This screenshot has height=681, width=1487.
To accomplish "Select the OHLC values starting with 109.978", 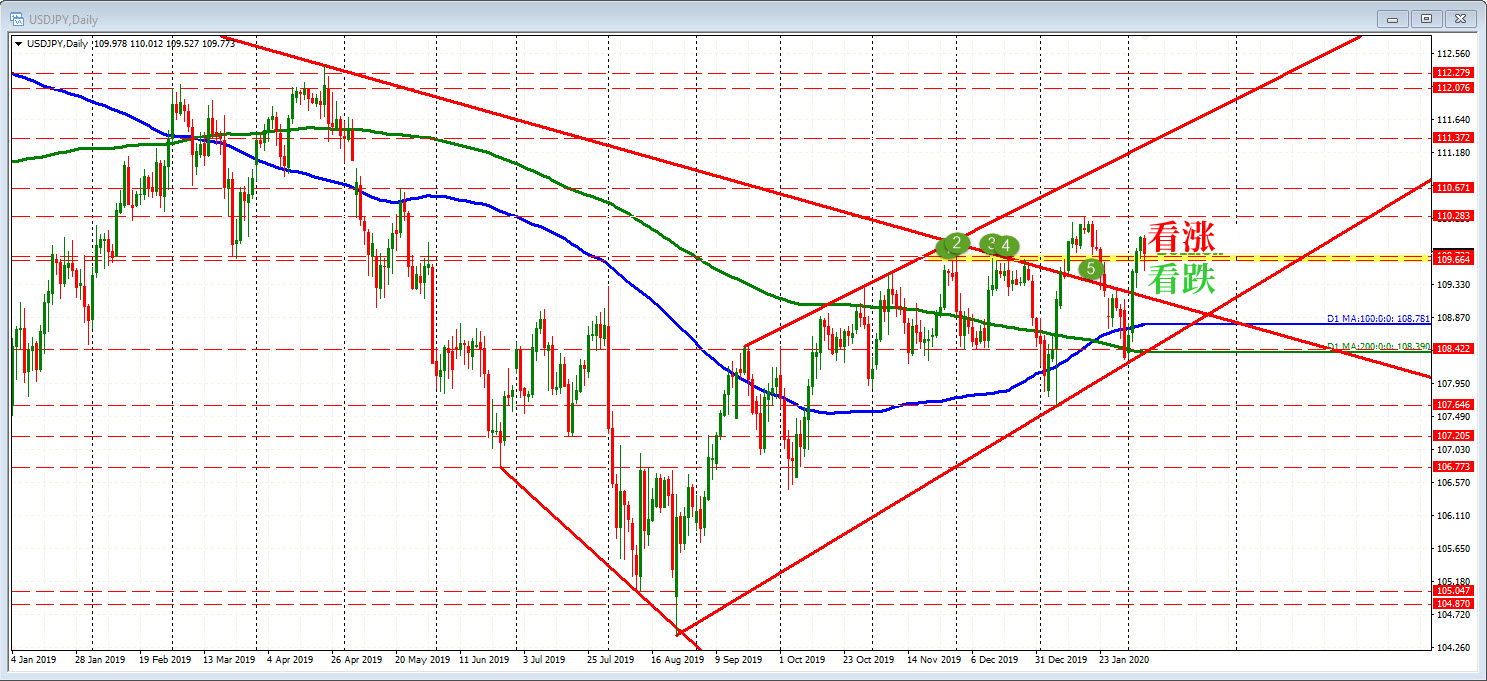I will pos(165,43).
